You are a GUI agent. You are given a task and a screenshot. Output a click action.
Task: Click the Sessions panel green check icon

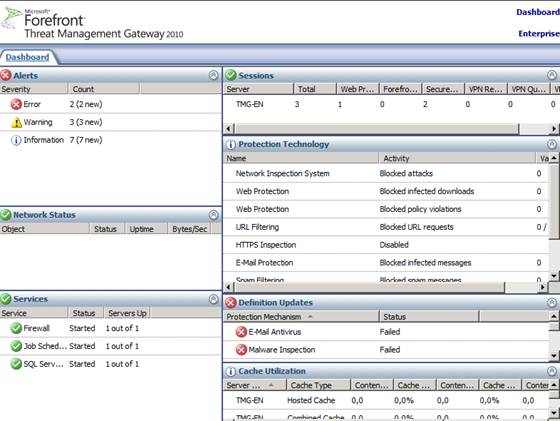click(x=231, y=75)
